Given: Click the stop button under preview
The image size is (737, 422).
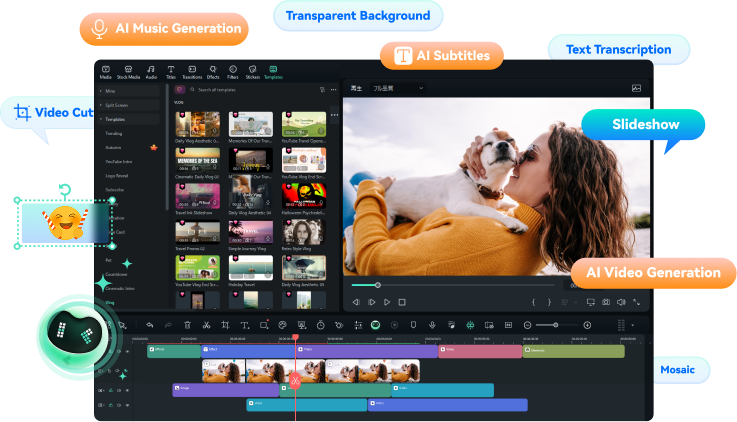Looking at the screenshot, I should click(x=402, y=301).
